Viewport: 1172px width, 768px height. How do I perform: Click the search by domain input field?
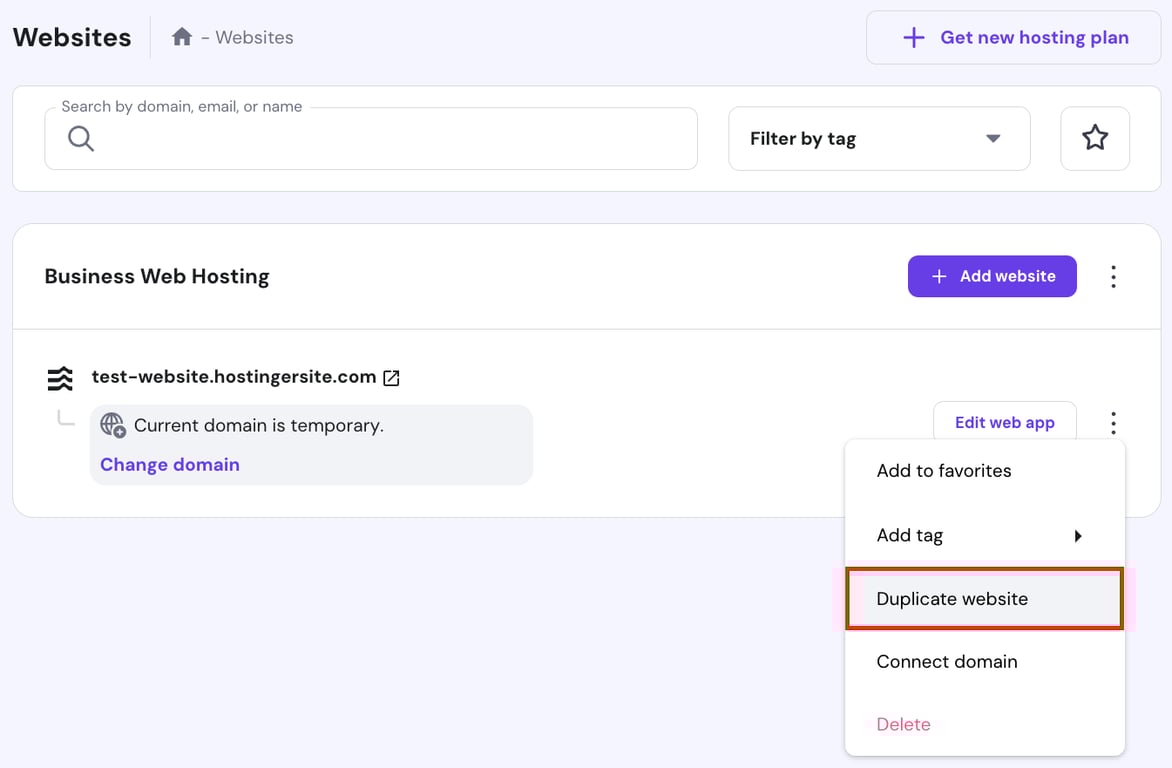370,138
